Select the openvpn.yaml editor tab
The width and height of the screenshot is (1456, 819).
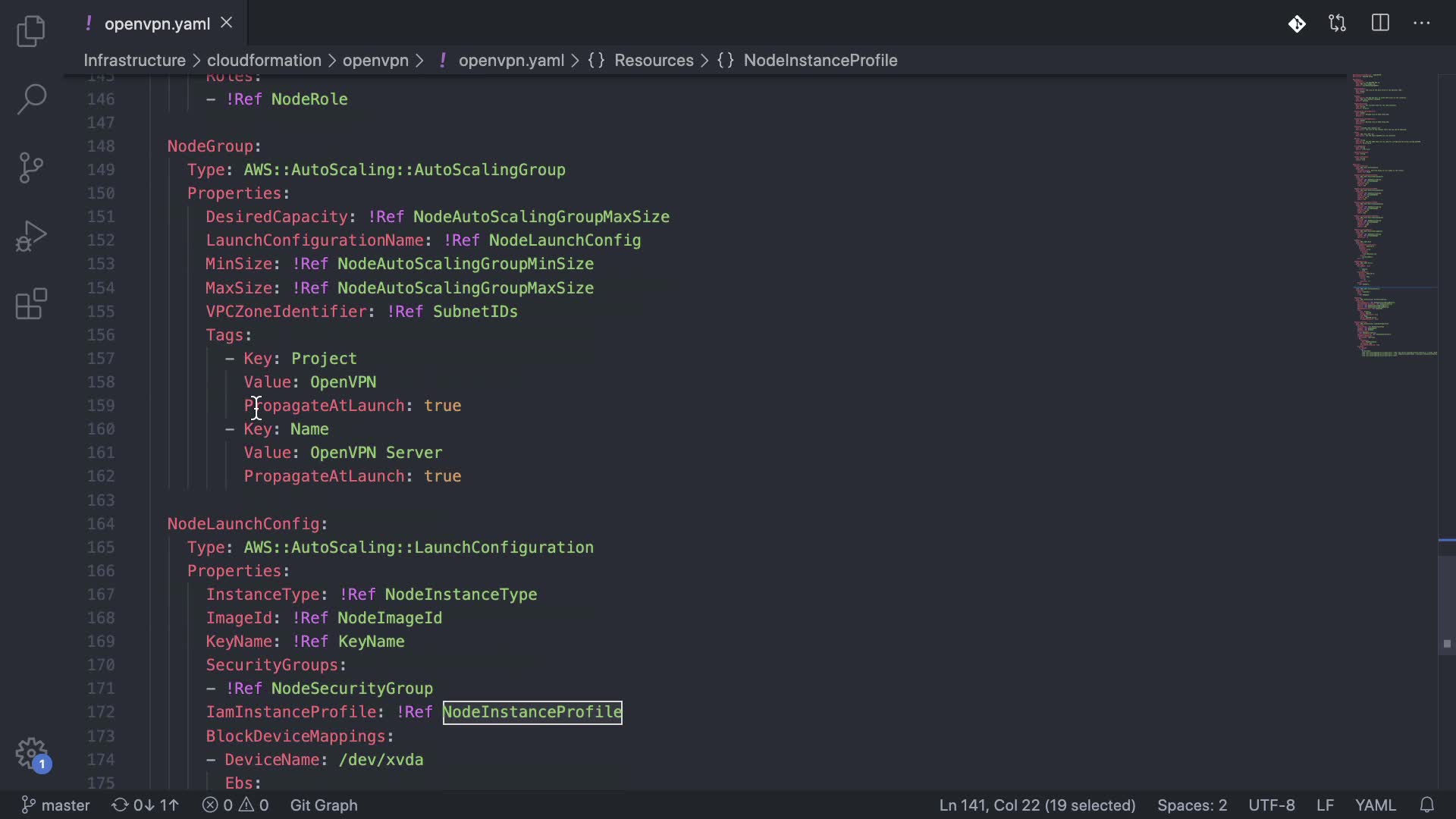pyautogui.click(x=157, y=24)
